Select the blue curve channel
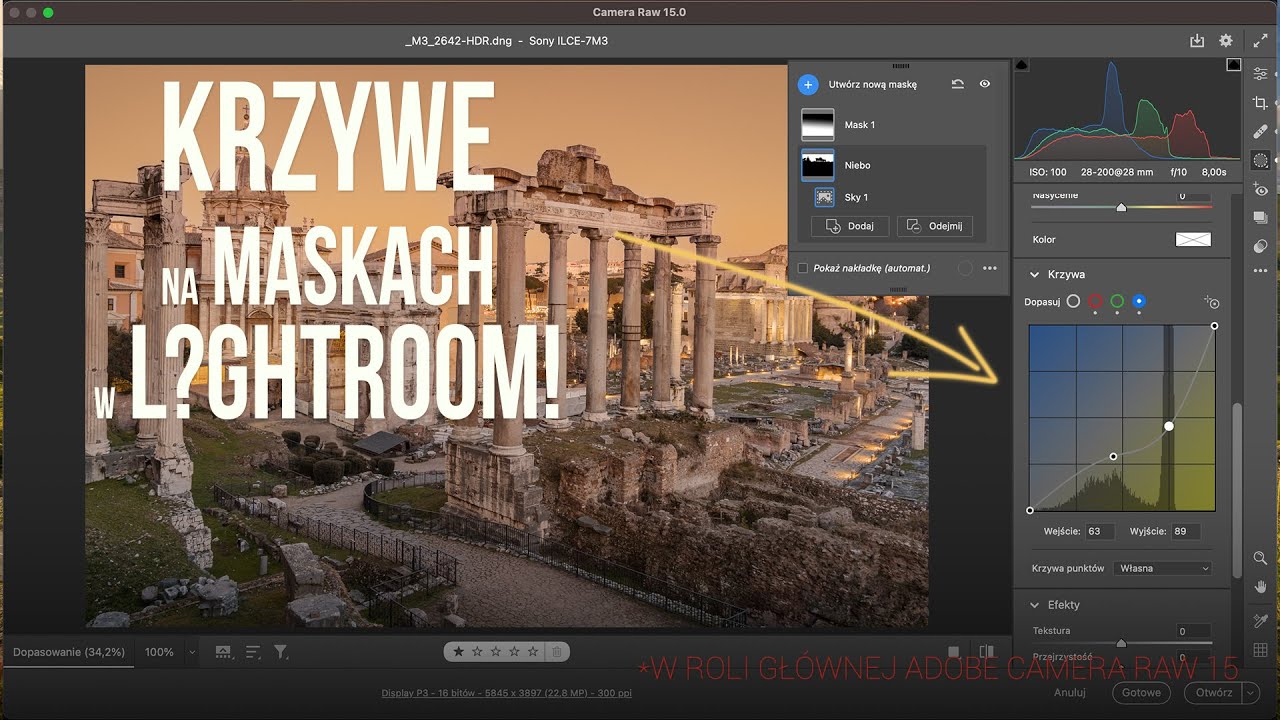The image size is (1280, 720). pos(1139,301)
